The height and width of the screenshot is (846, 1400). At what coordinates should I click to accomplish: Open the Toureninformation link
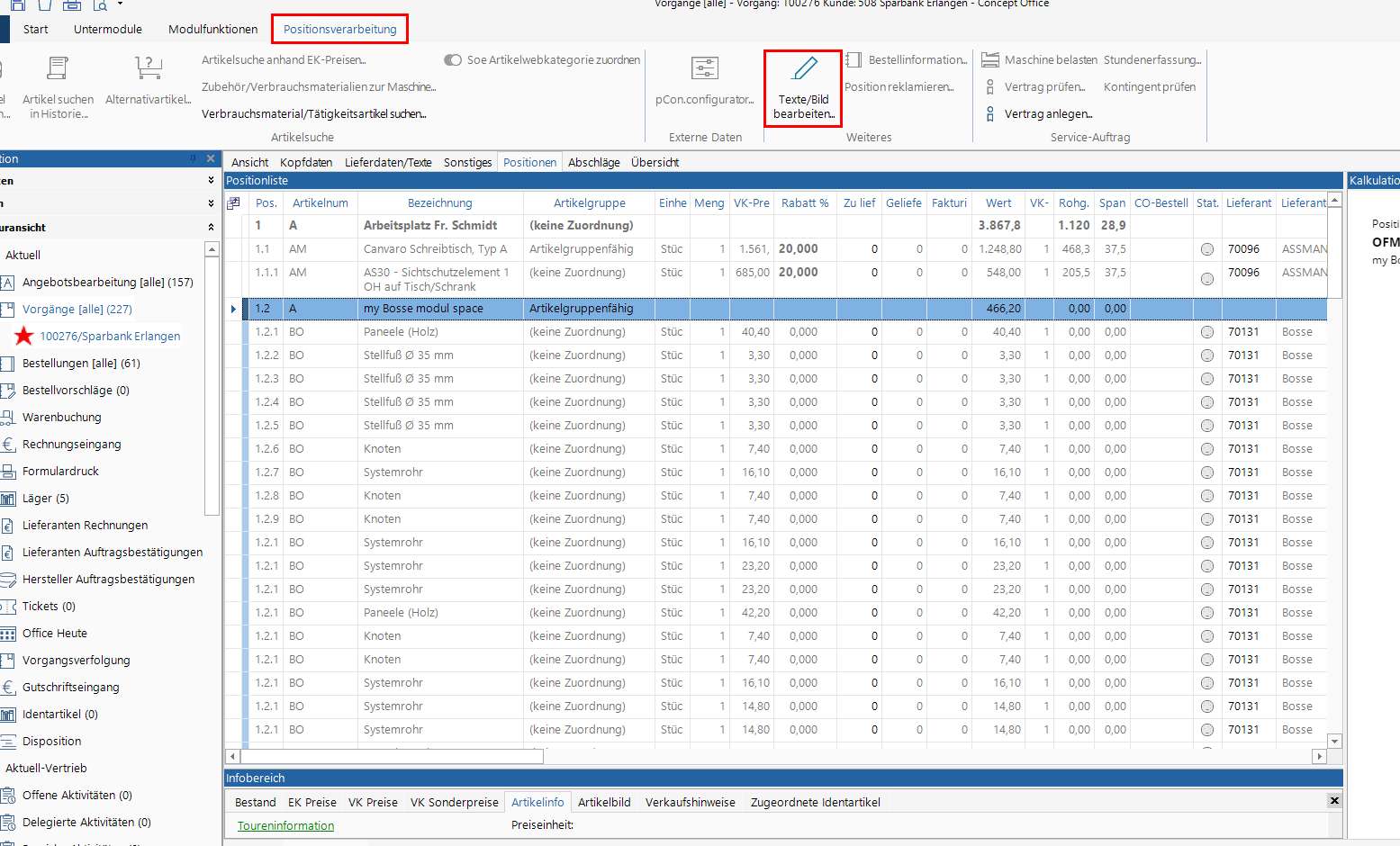click(x=285, y=825)
